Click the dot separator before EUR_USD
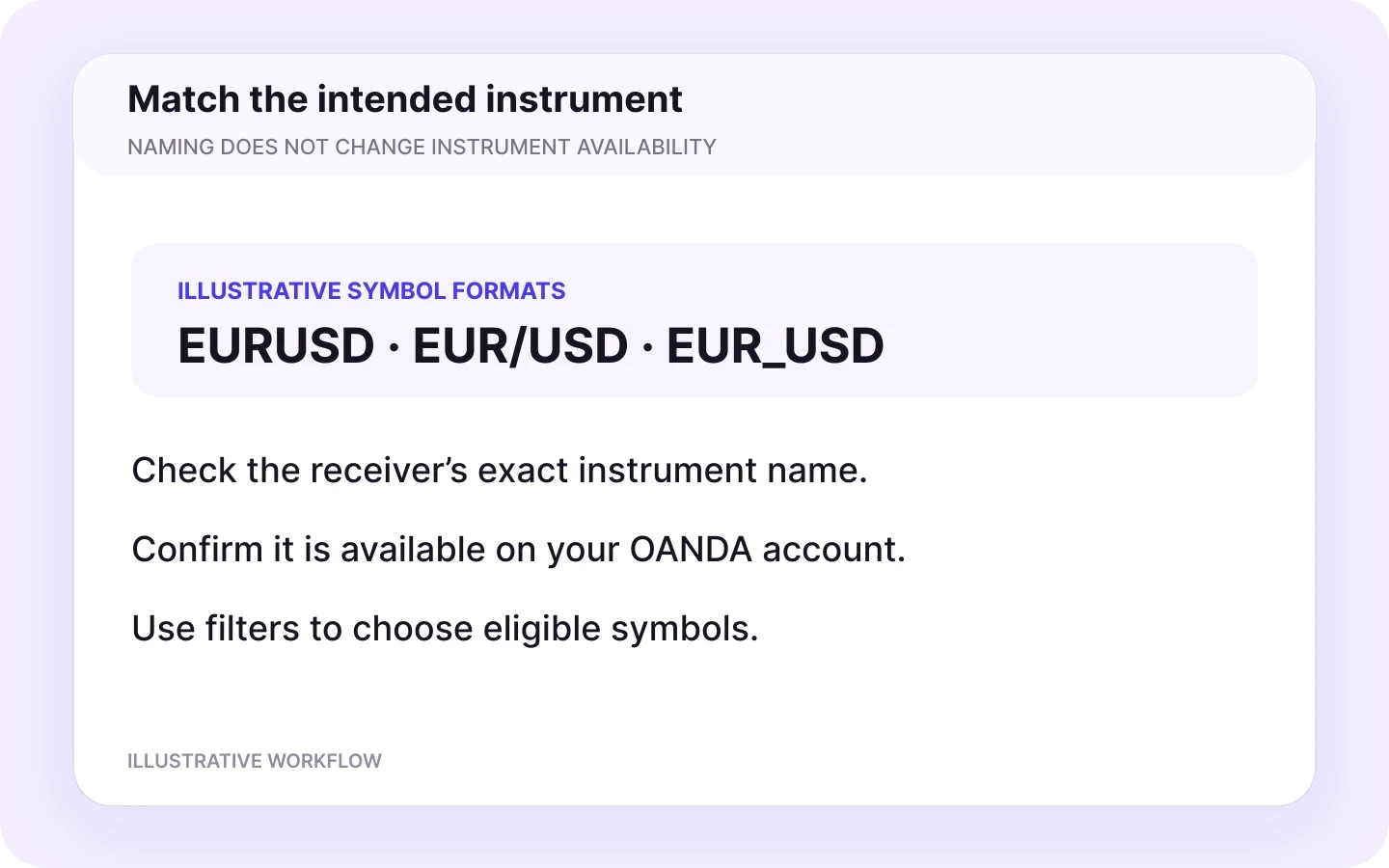The width and height of the screenshot is (1389, 868). [x=647, y=347]
